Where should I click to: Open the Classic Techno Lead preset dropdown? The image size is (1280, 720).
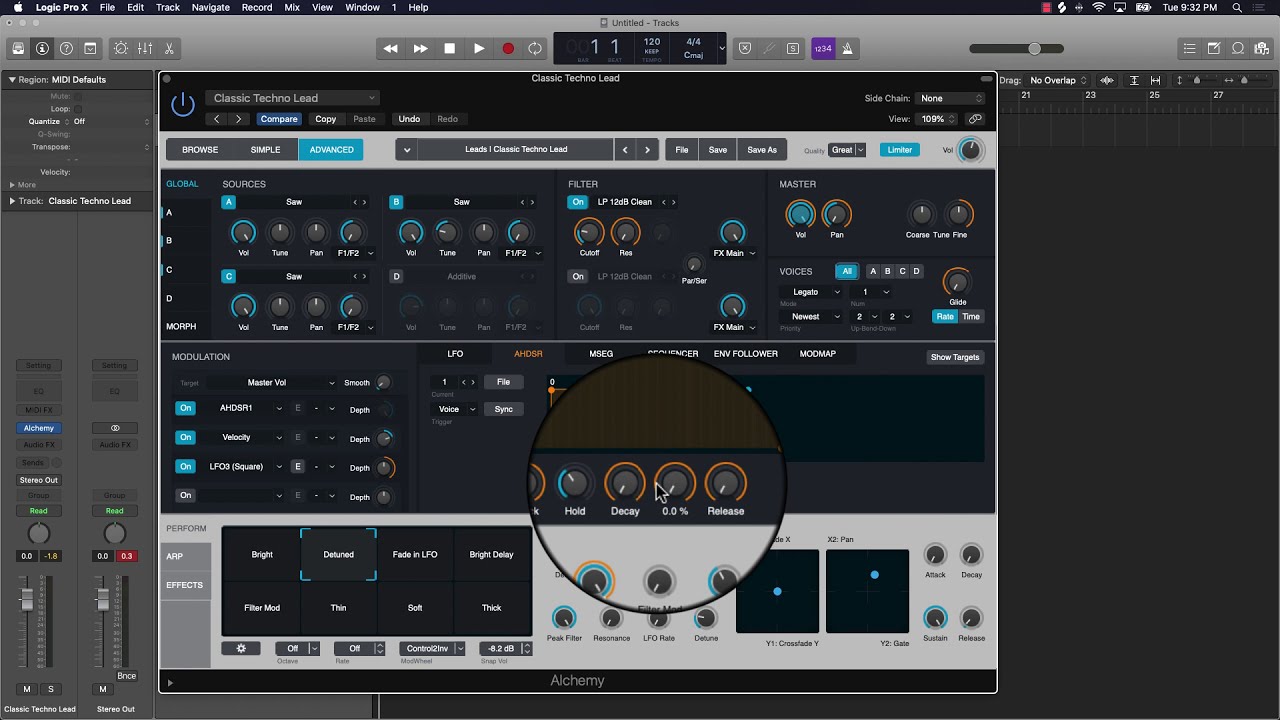click(x=292, y=98)
